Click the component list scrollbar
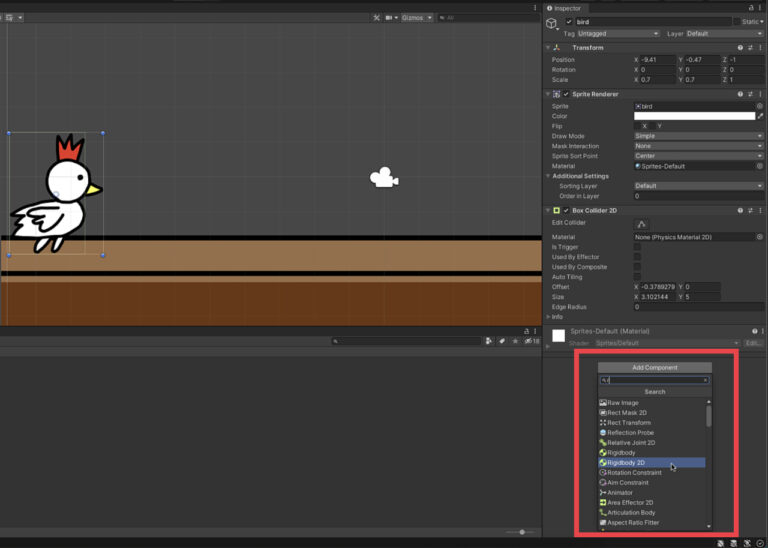Viewport: 768px width, 548px height. [x=709, y=416]
